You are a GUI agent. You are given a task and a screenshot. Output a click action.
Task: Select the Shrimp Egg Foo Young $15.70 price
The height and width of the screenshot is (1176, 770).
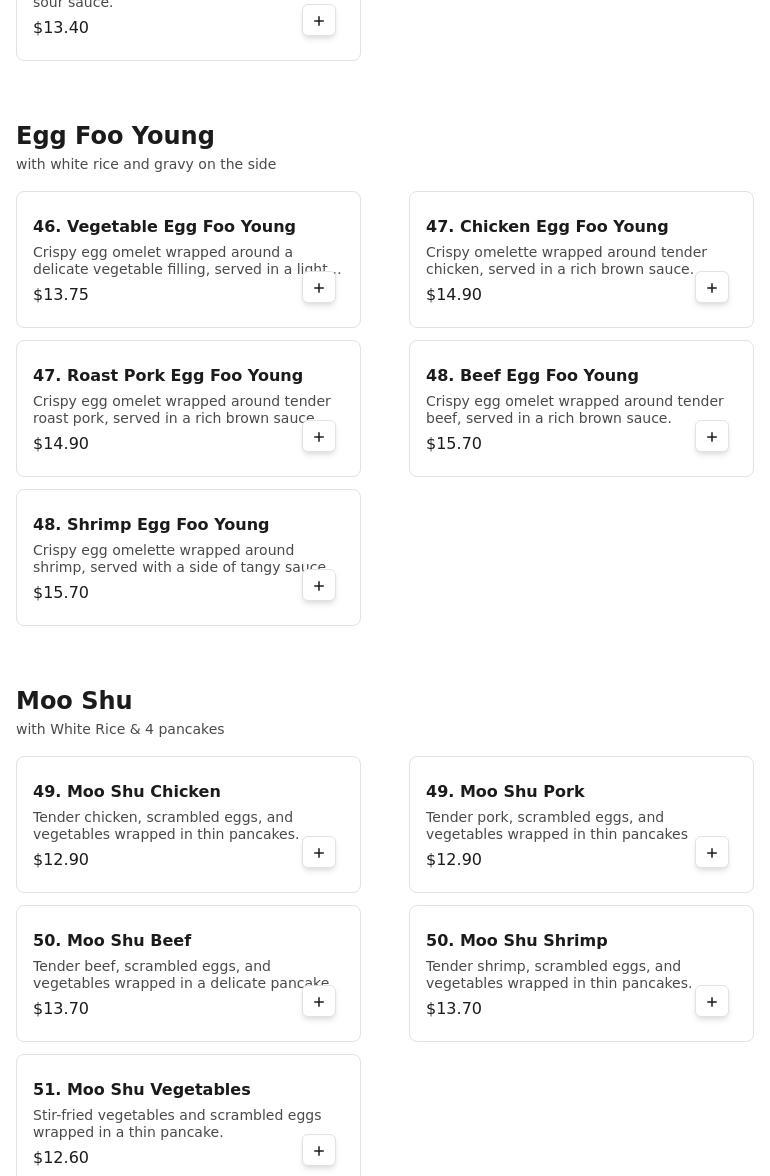[x=61, y=593]
